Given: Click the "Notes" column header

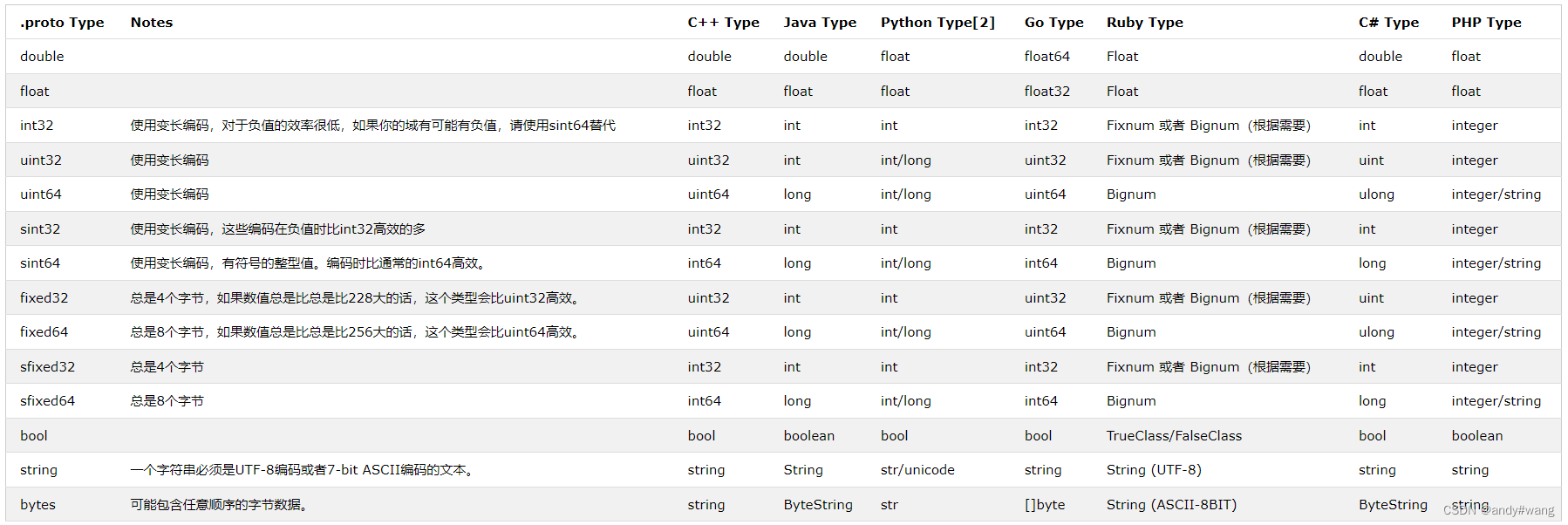Looking at the screenshot, I should 152,23.
